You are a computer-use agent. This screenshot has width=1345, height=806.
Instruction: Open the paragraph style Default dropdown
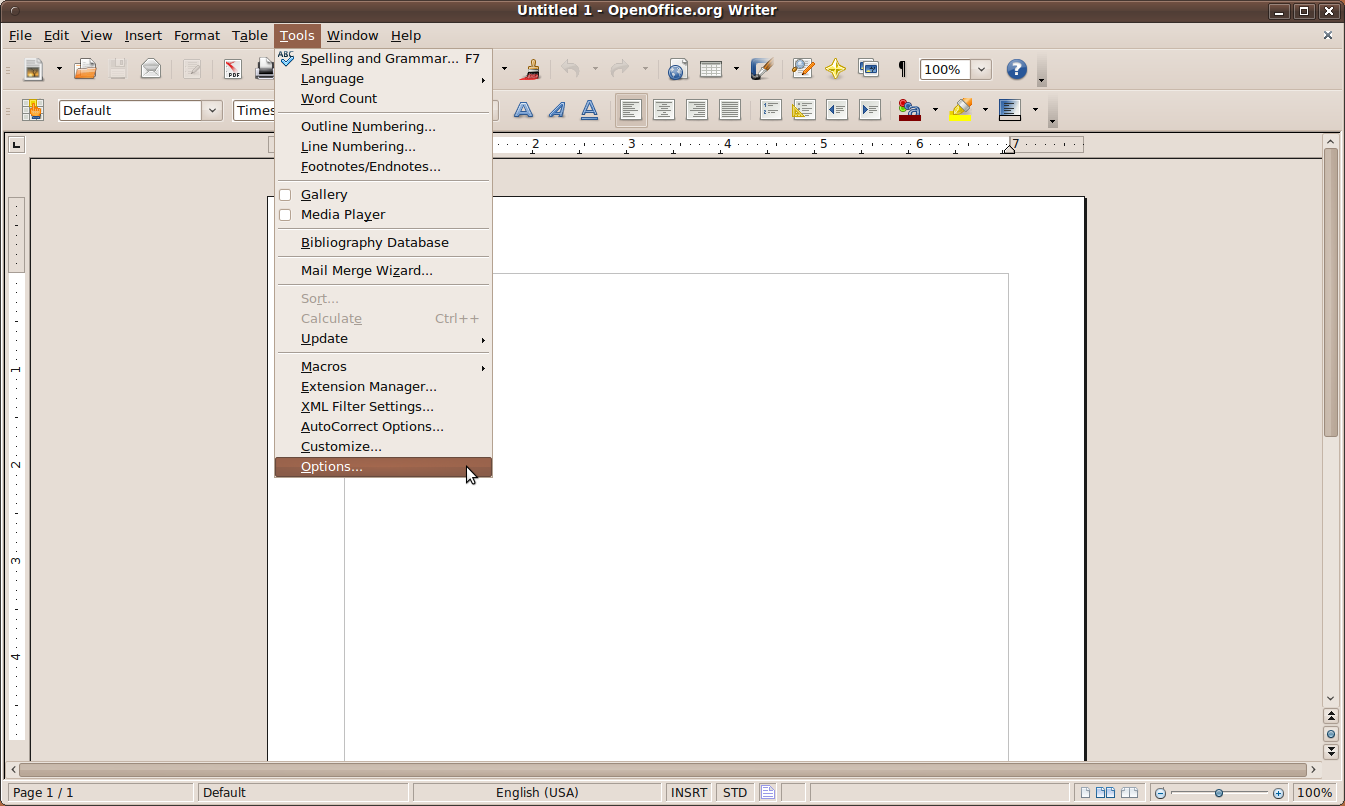click(212, 110)
